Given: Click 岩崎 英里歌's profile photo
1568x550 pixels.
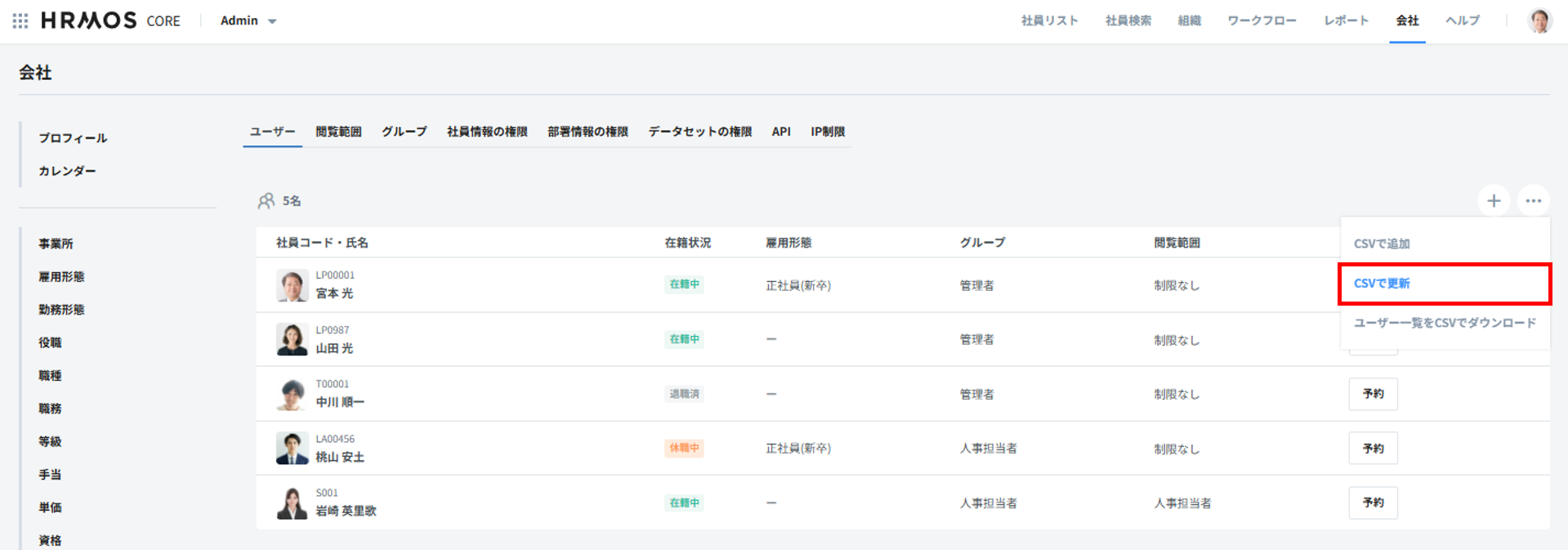Looking at the screenshot, I should point(292,503).
